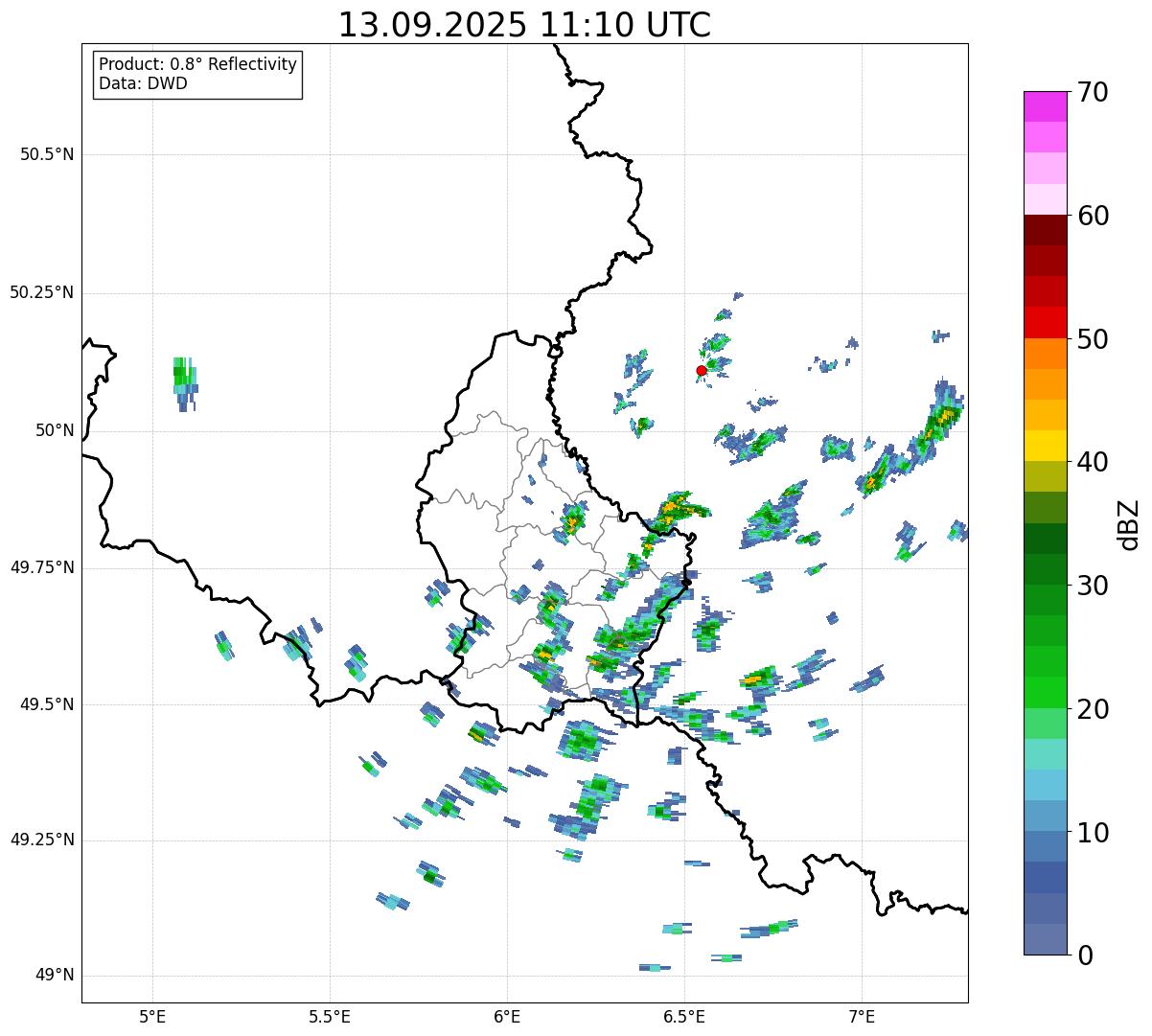Click the 'Product: 0.8° Reflectivity' text
Image resolution: width=1152 pixels, height=1036 pixels.
pos(197,64)
